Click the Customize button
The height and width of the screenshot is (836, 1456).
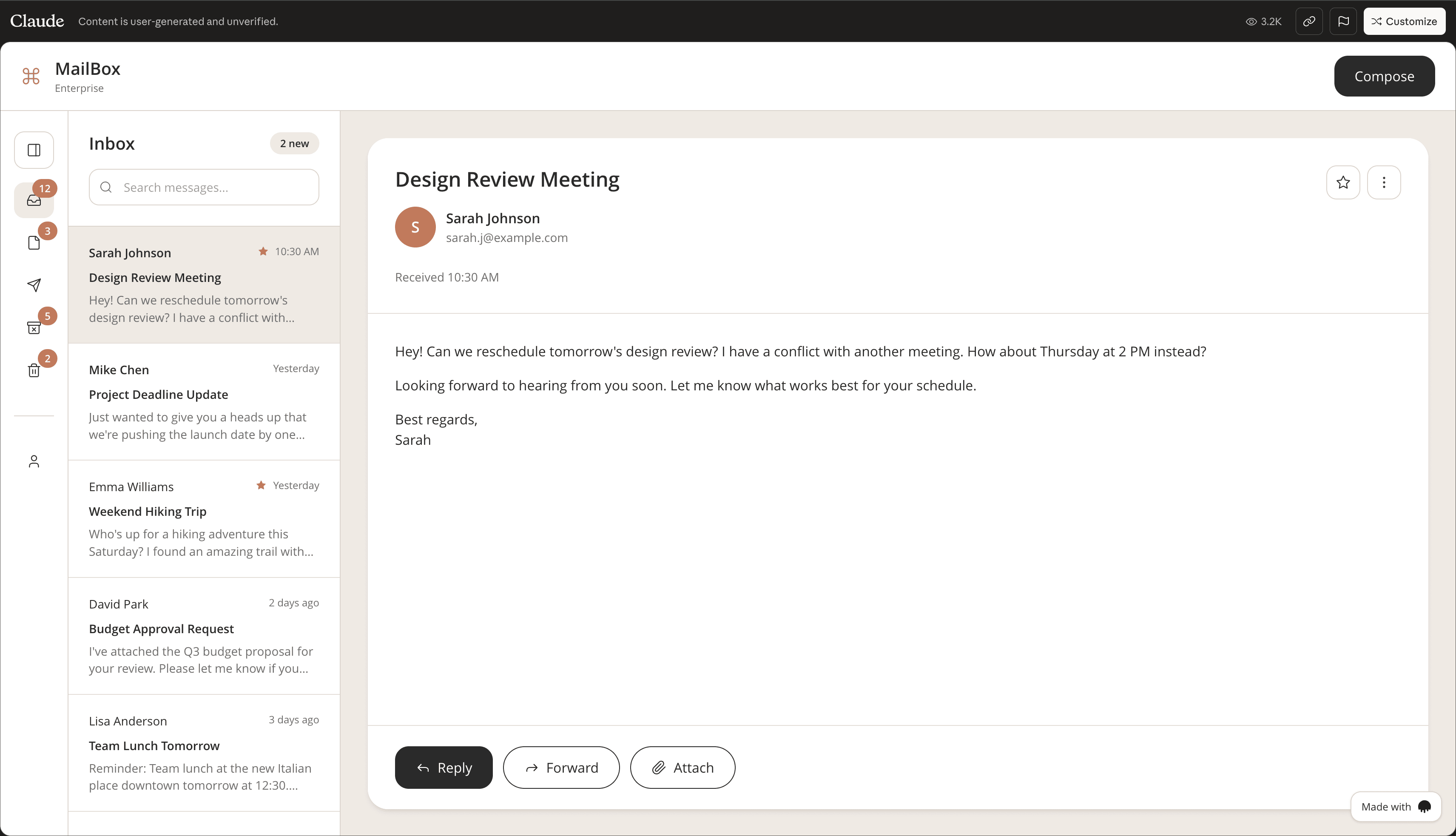1404,21
